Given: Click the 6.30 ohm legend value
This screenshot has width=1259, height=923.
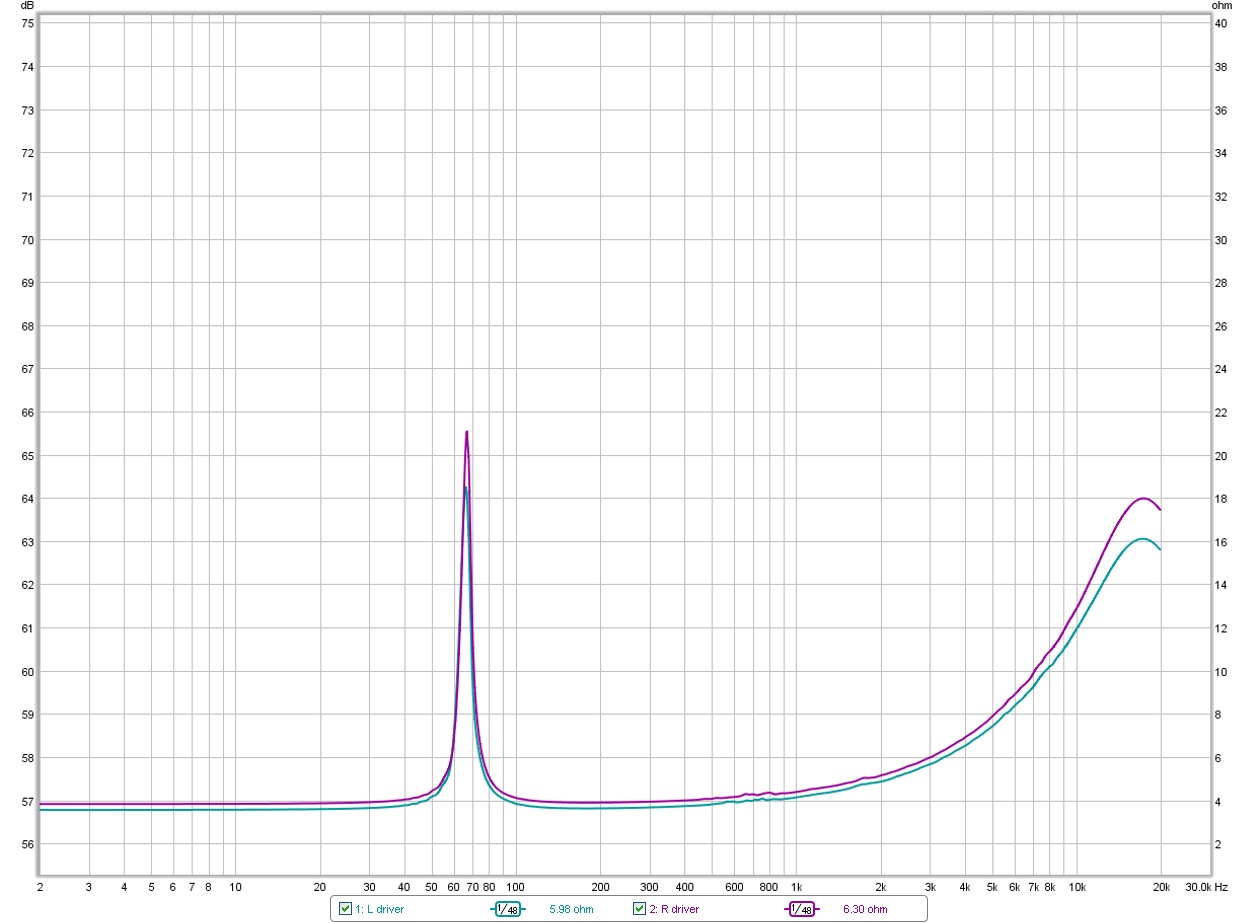Looking at the screenshot, I should (x=865, y=909).
